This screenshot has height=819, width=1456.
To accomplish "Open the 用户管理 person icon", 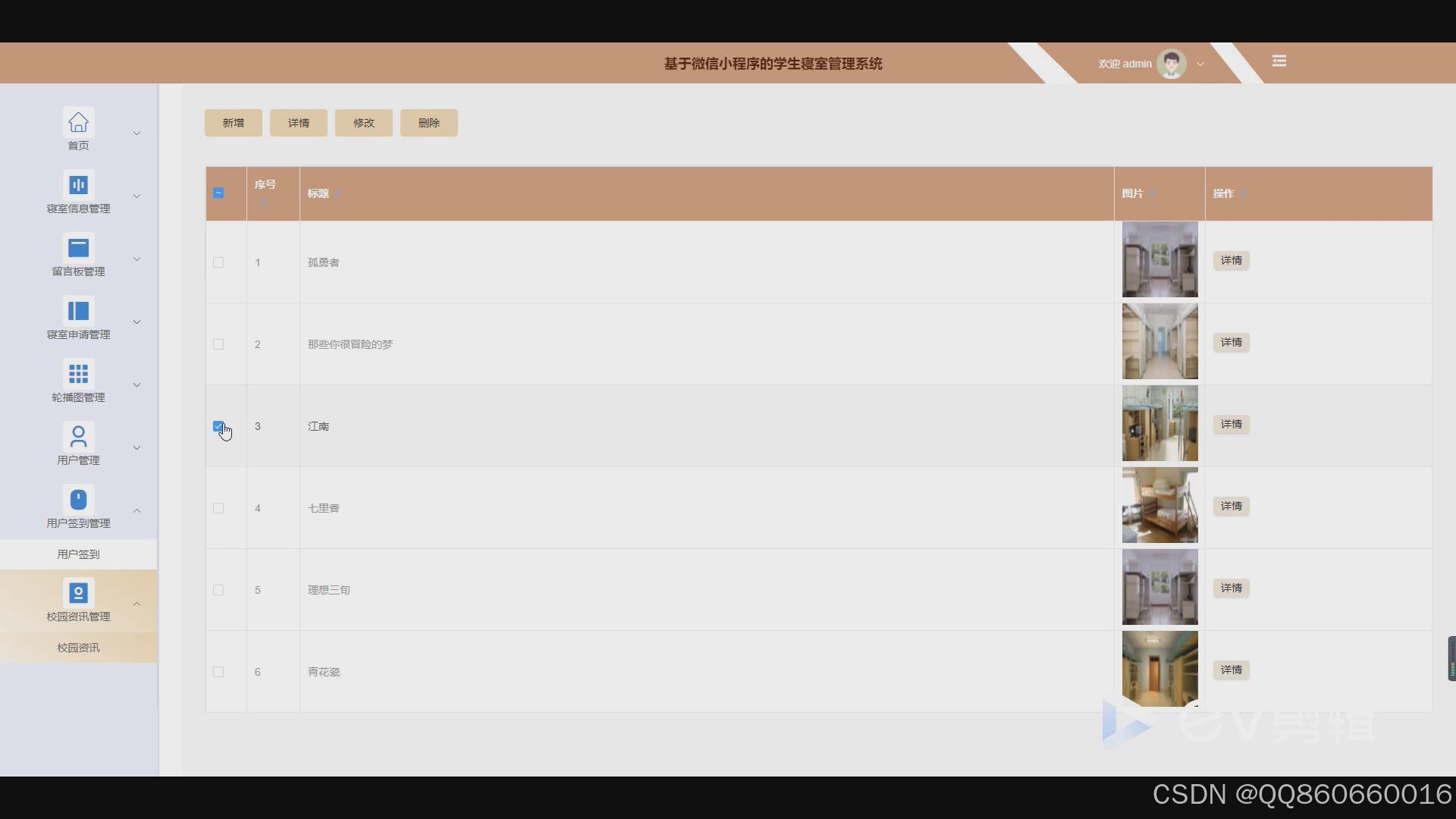I will click(78, 437).
